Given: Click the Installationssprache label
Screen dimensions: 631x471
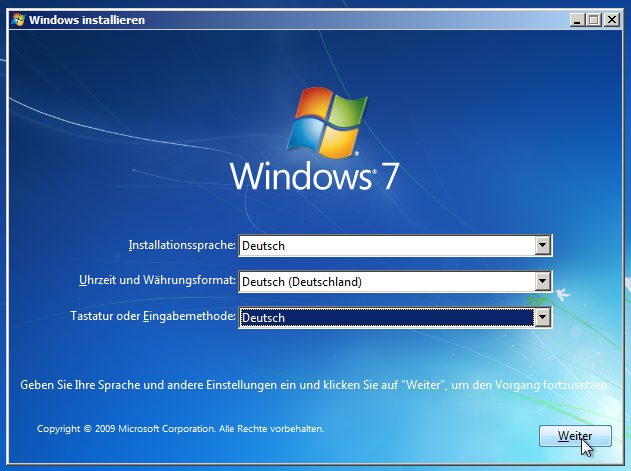Looking at the screenshot, I should click(x=182, y=245).
